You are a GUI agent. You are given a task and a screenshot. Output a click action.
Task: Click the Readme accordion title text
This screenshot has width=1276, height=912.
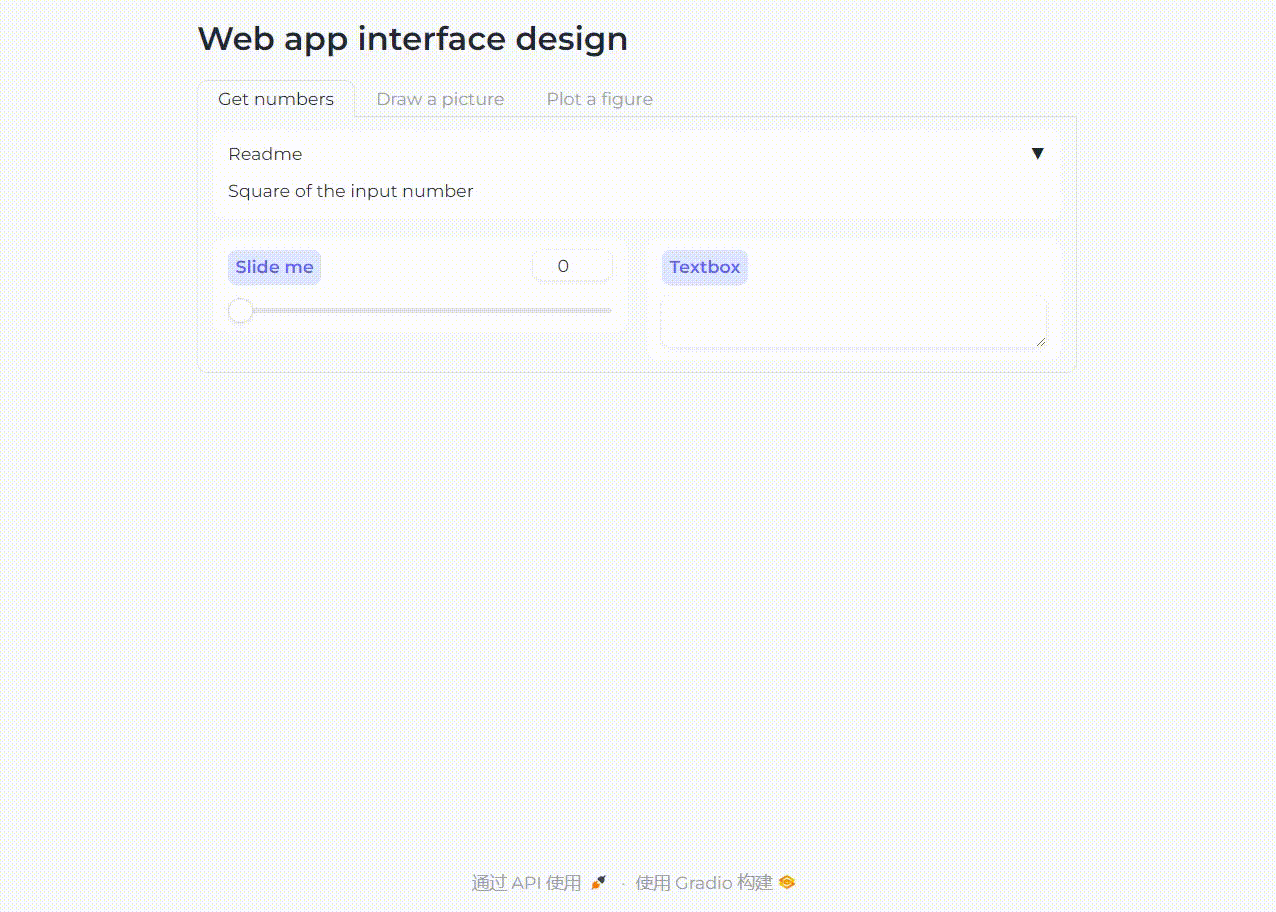[x=265, y=154]
